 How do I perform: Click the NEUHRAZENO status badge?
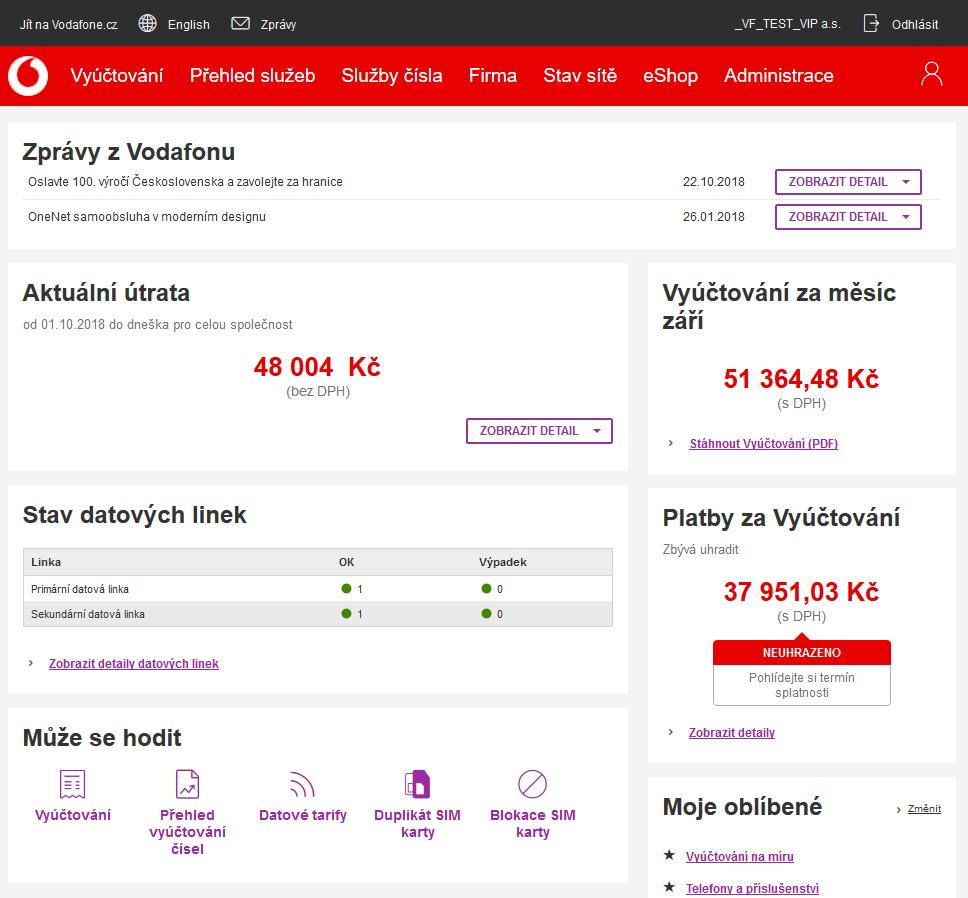[801, 652]
